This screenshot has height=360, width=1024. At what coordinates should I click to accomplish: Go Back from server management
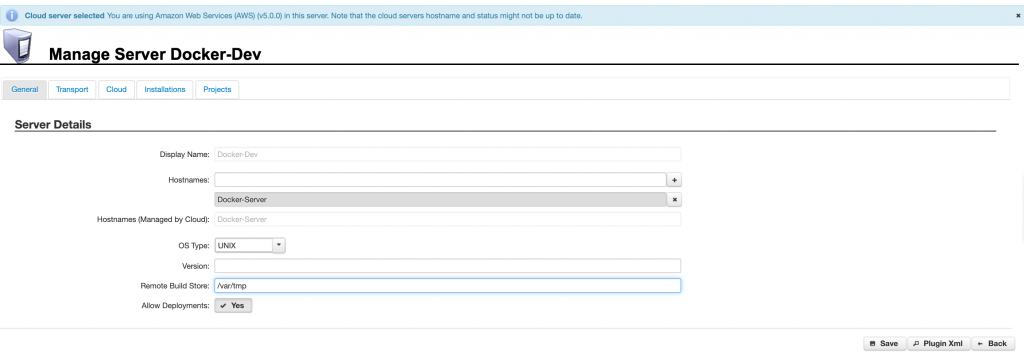pos(992,344)
